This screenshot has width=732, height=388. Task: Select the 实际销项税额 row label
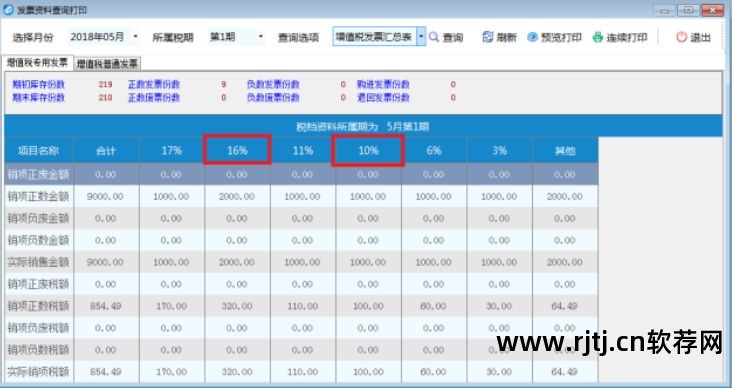39,372
